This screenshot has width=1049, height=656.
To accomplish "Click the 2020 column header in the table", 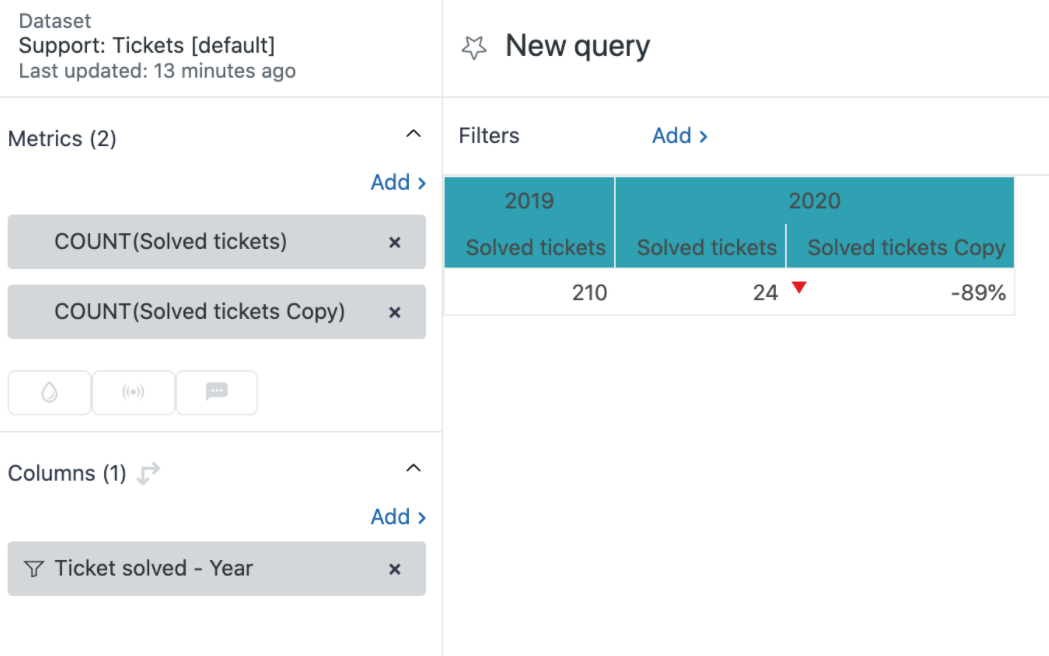I will click(814, 201).
